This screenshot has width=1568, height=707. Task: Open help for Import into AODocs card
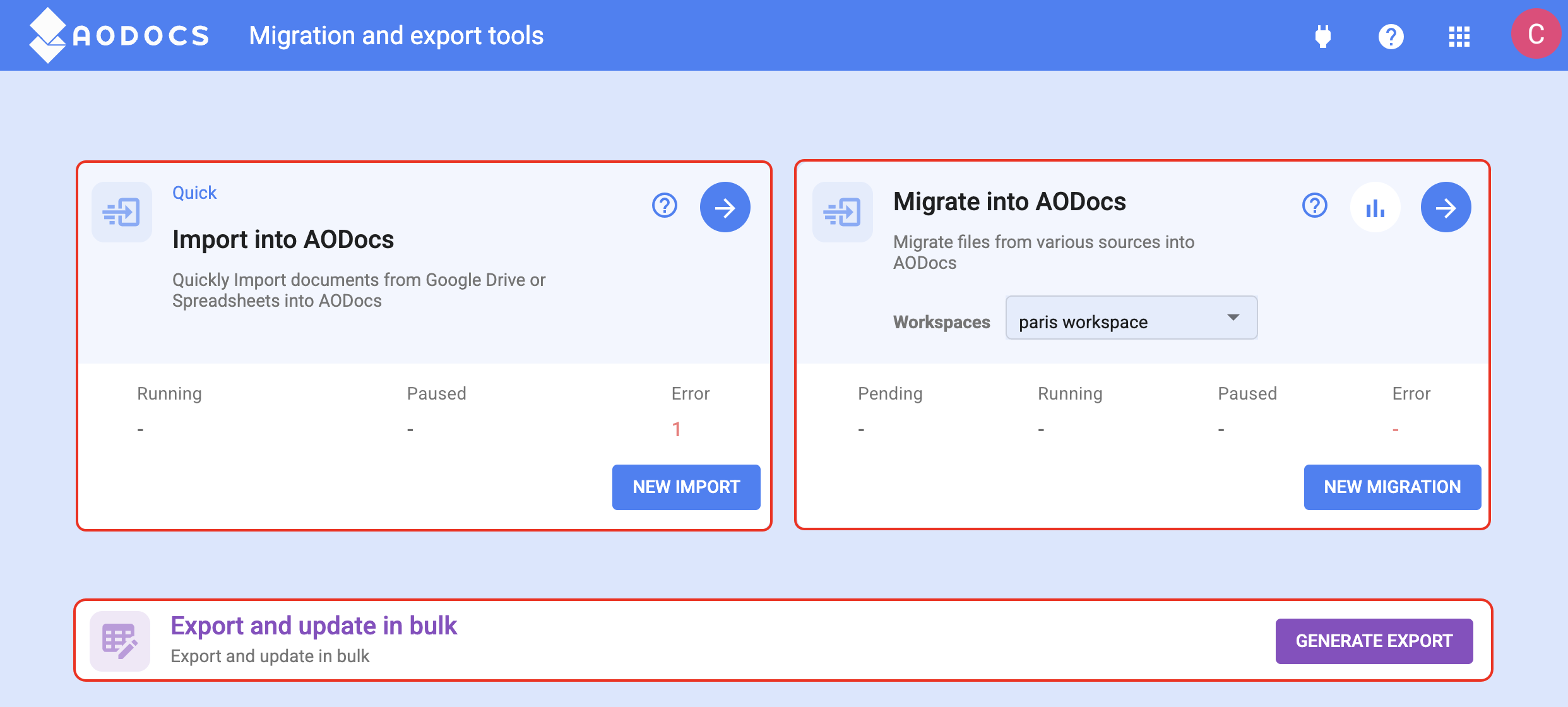(665, 206)
